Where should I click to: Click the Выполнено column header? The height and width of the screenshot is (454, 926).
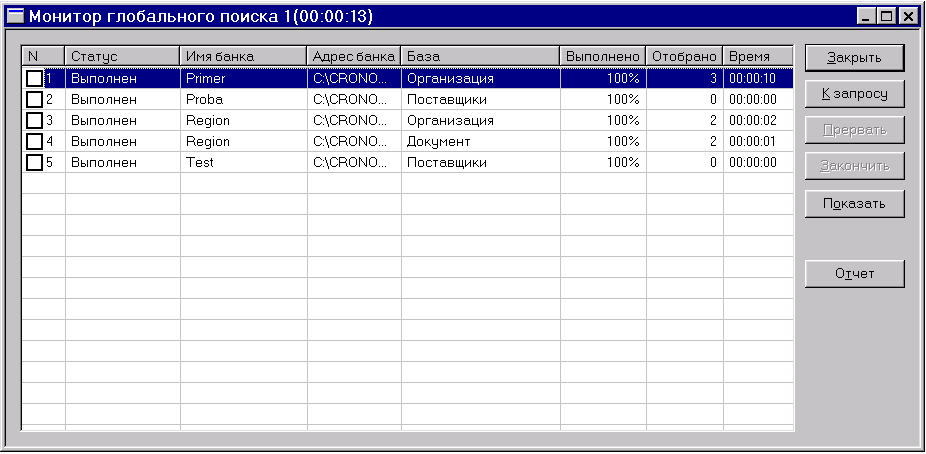[603, 57]
